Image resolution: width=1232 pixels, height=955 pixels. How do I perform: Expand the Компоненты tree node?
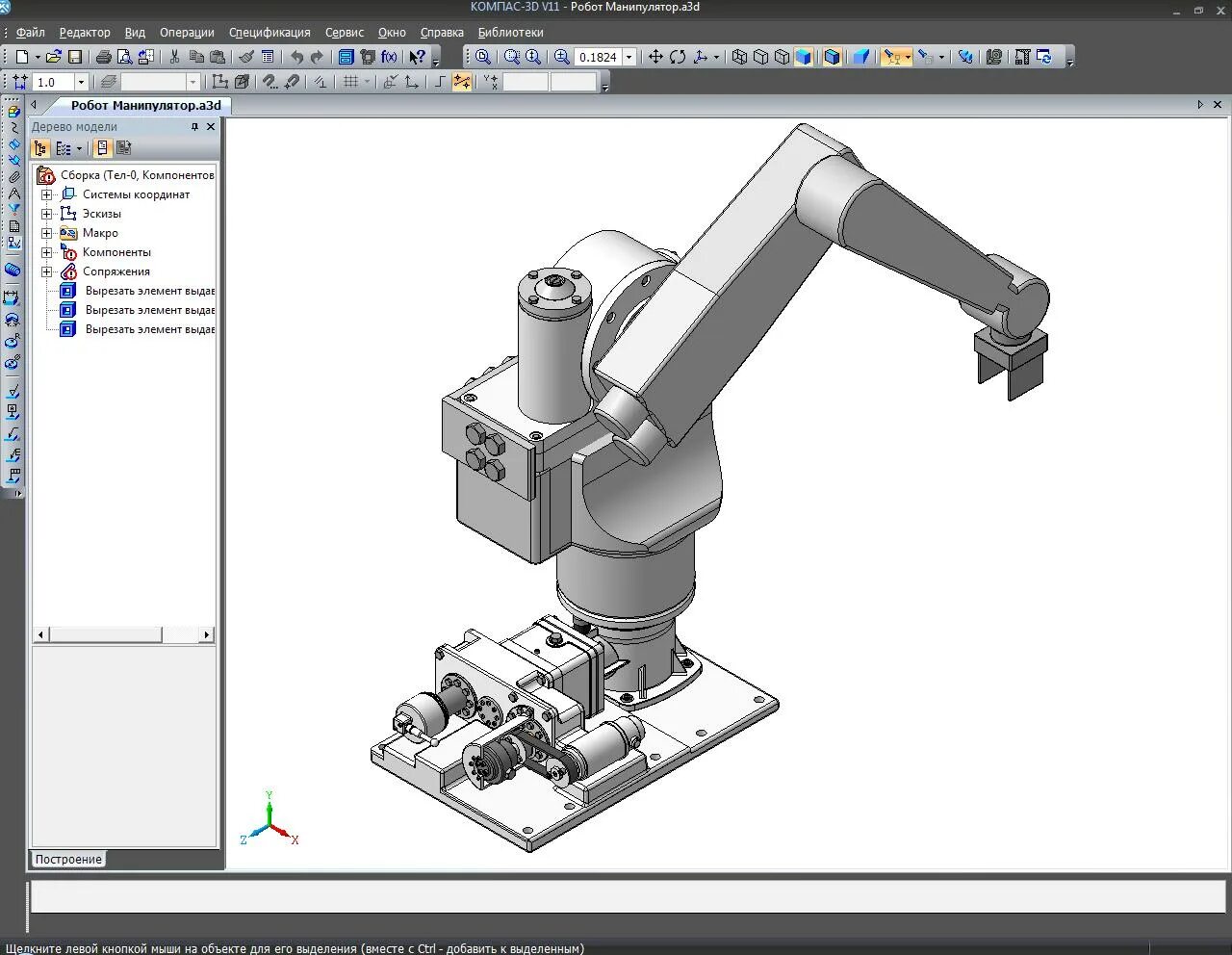[46, 252]
